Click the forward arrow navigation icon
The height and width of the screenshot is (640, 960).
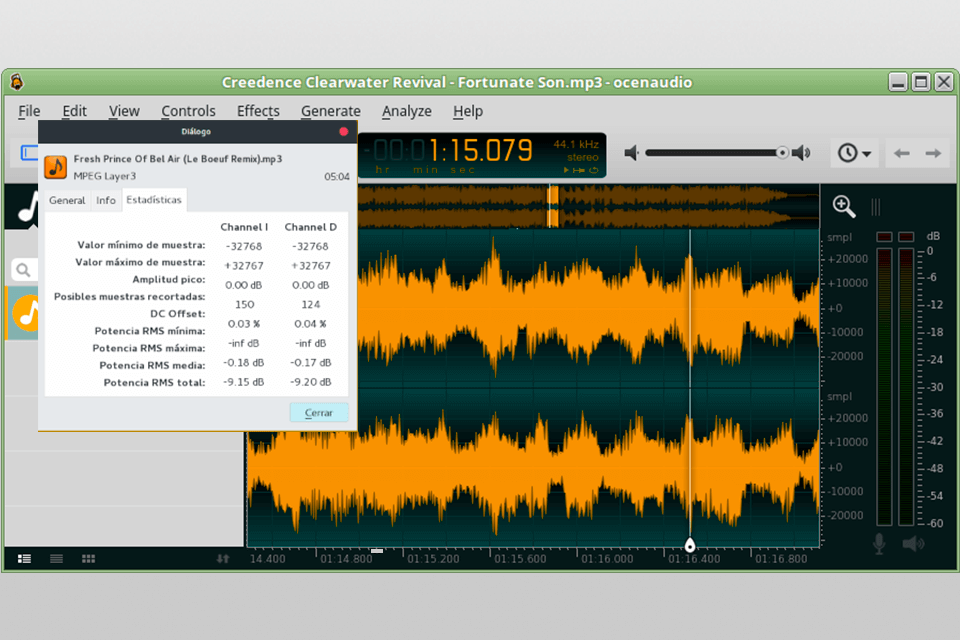[x=933, y=153]
